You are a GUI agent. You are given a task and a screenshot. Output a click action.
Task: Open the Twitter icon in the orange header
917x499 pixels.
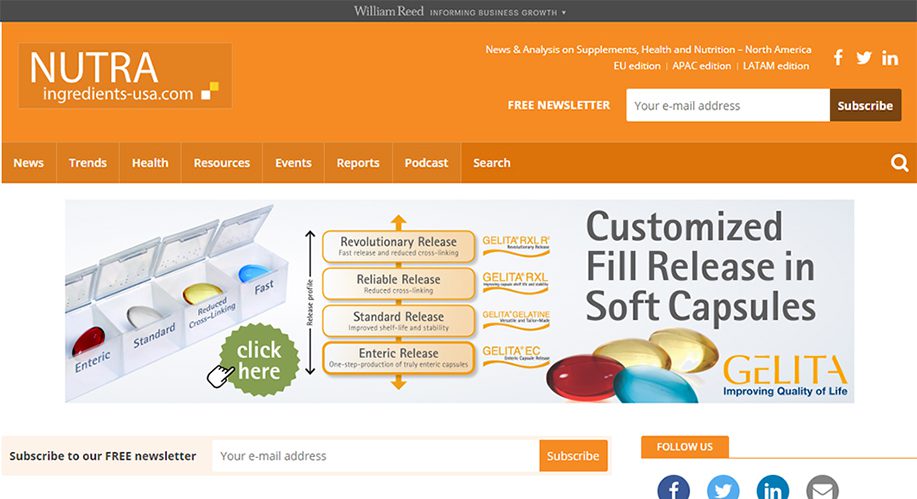coord(864,57)
